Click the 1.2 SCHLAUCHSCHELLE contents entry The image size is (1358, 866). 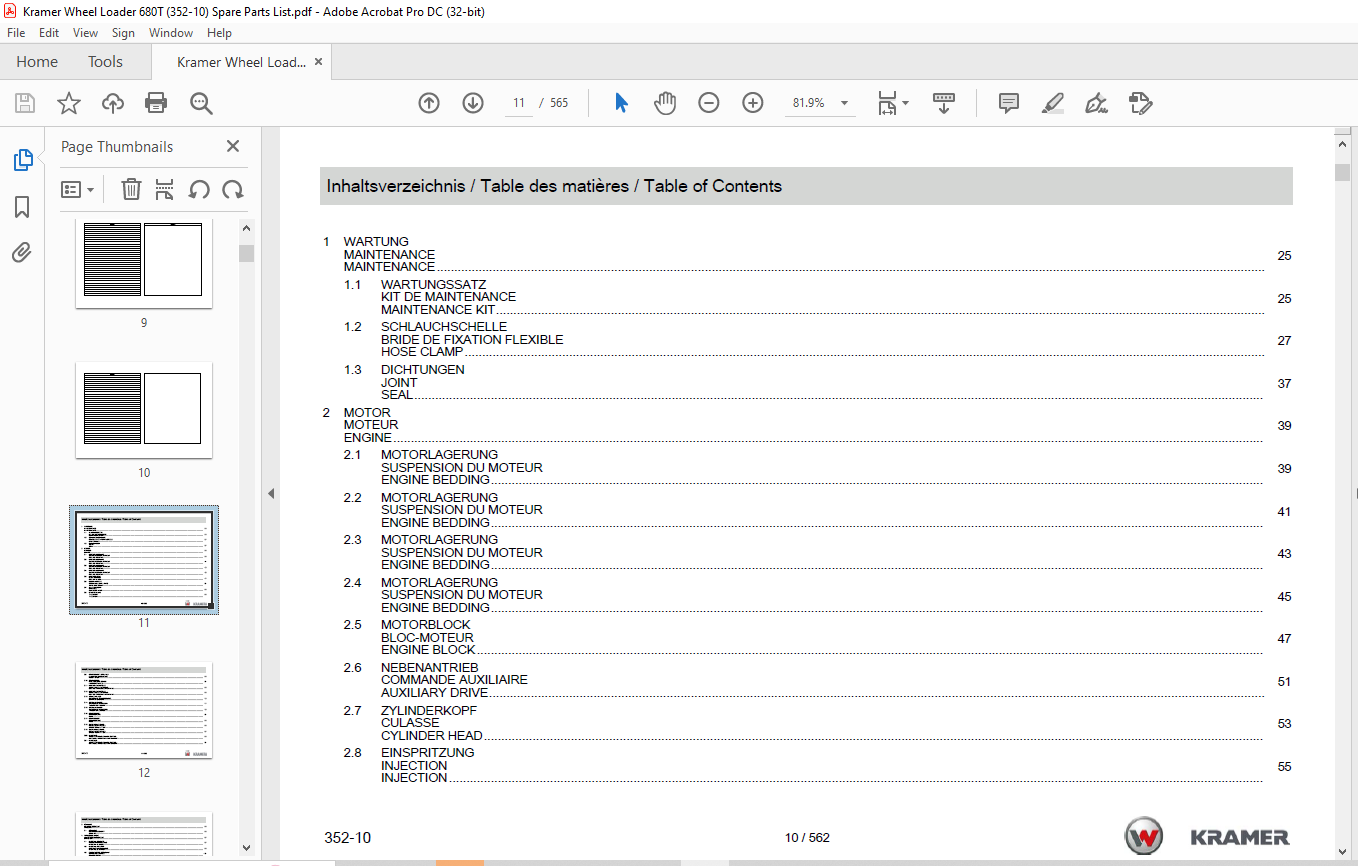tap(817, 339)
